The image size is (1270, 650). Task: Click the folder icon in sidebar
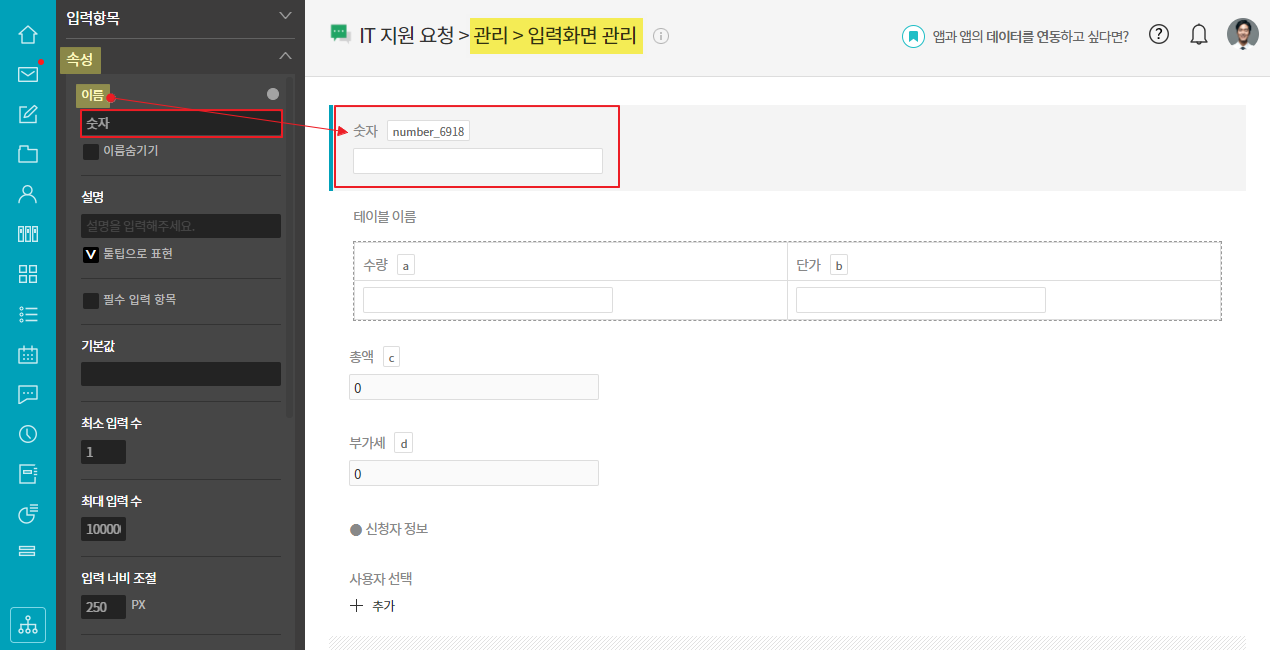(x=28, y=154)
